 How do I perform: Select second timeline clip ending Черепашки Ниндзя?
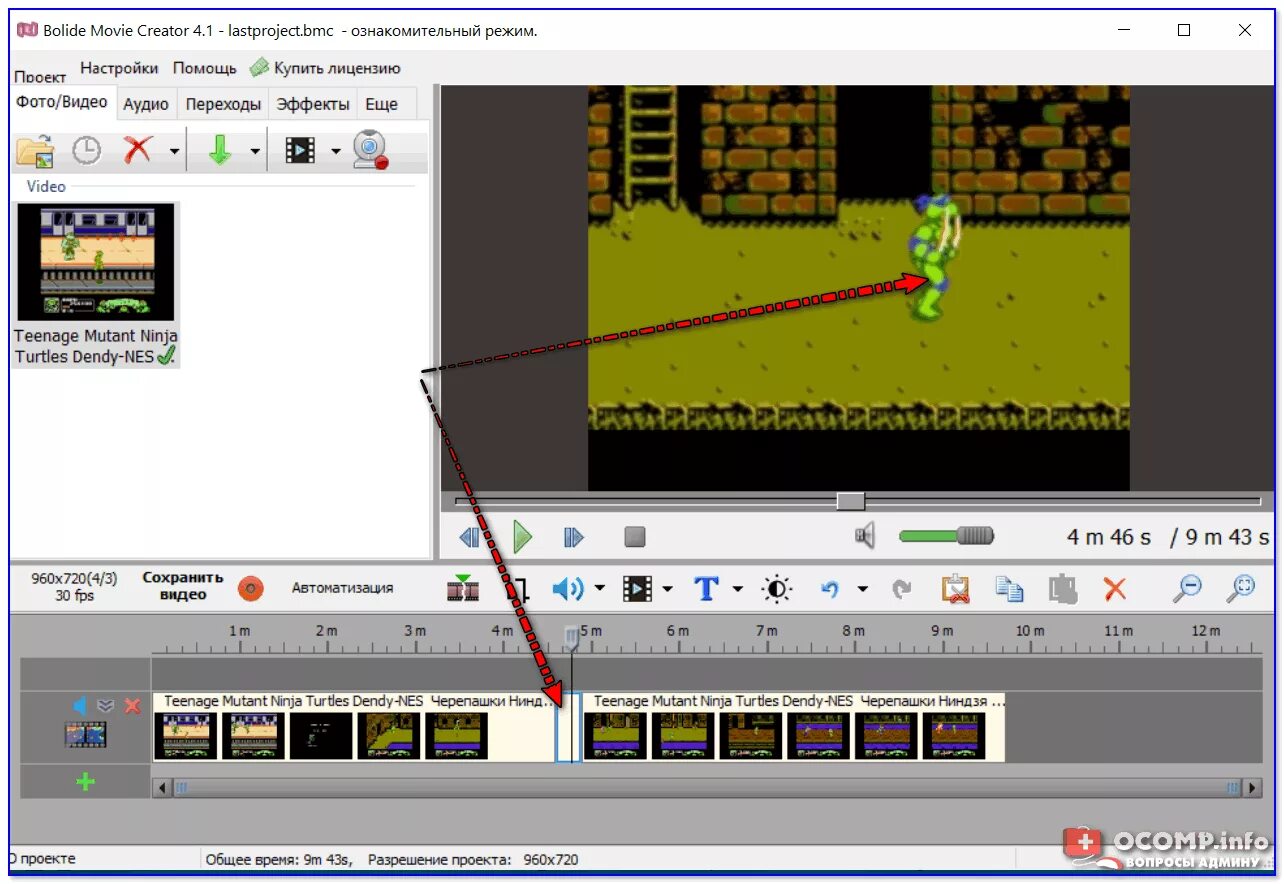795,727
